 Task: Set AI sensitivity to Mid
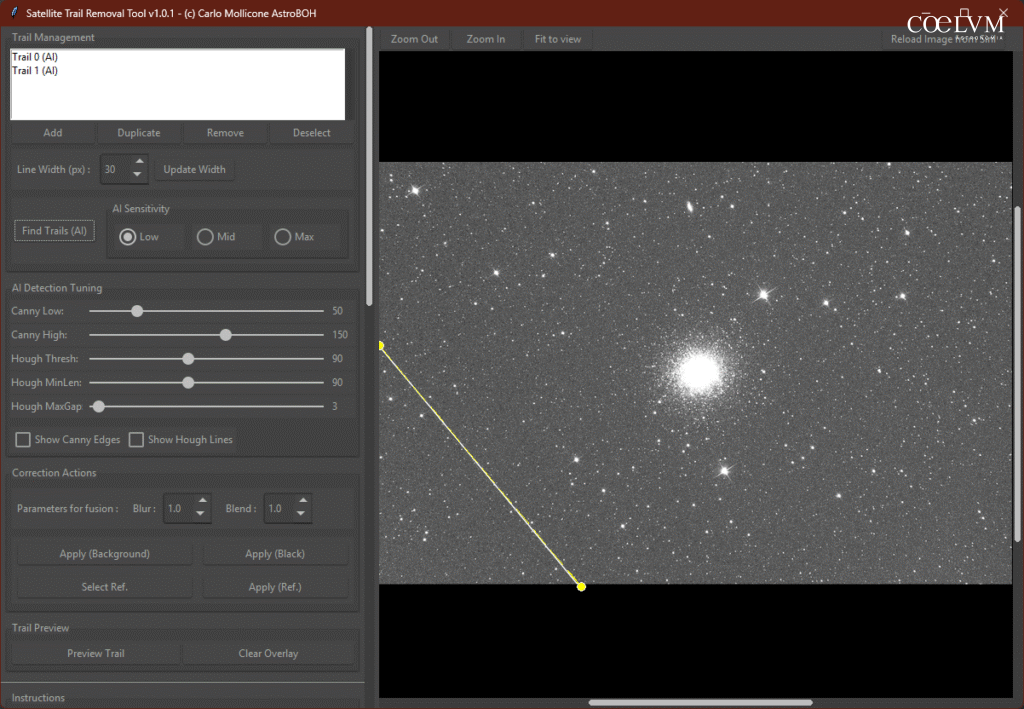(205, 237)
